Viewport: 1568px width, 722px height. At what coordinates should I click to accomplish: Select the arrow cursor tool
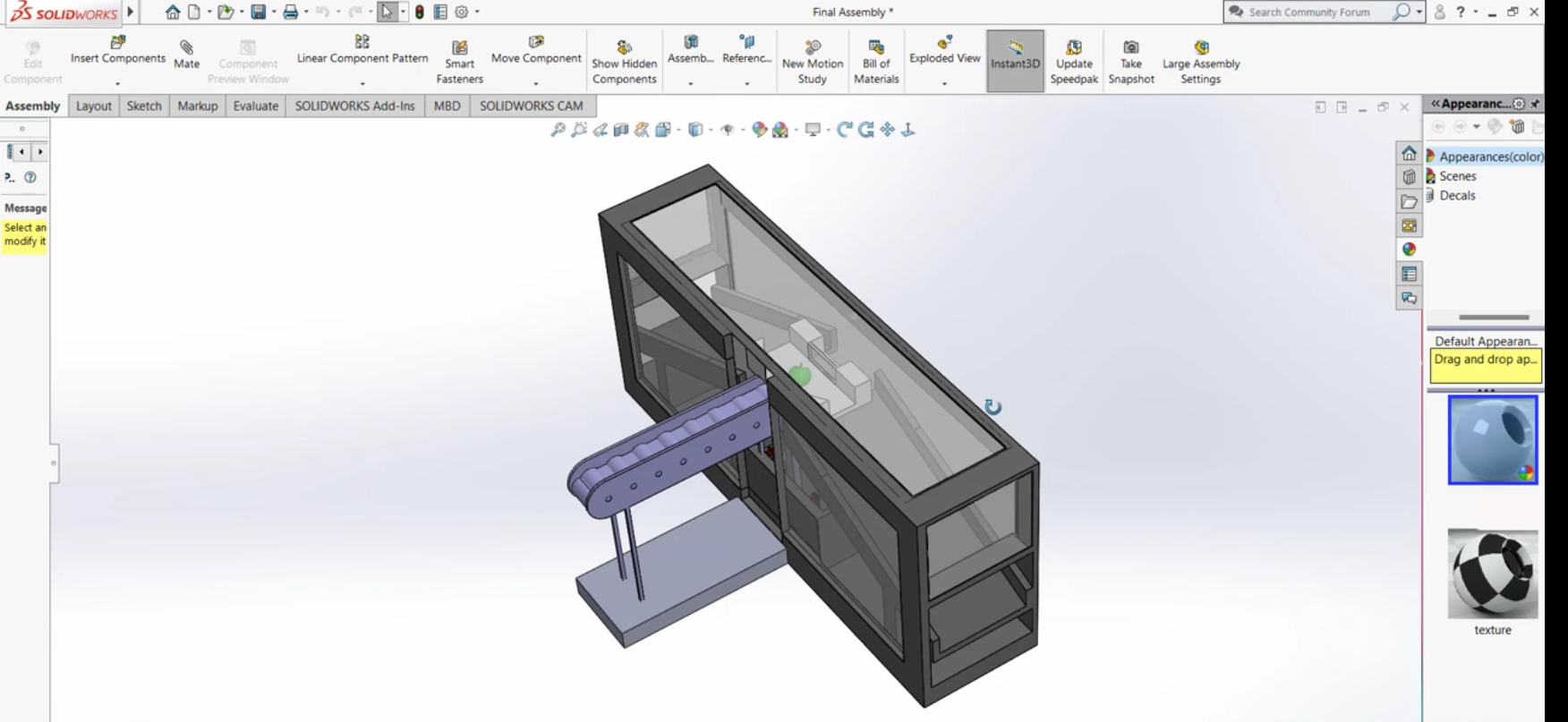point(387,12)
